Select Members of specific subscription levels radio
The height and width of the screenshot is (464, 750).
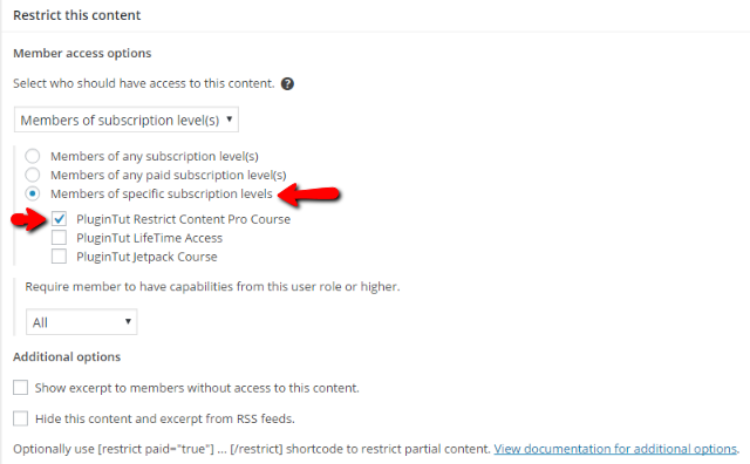(x=33, y=194)
